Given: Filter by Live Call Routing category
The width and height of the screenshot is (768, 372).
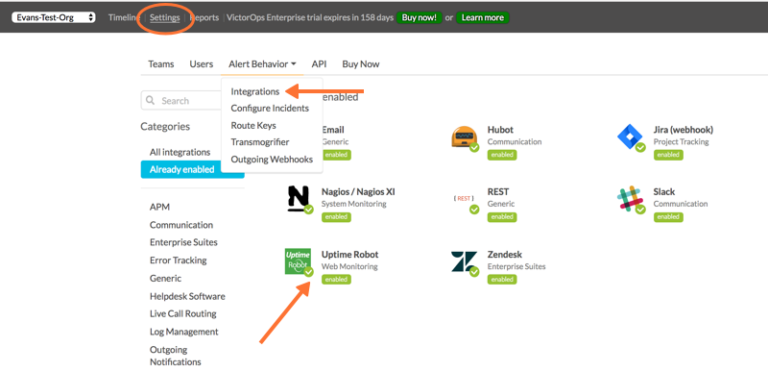Looking at the screenshot, I should click(183, 313).
